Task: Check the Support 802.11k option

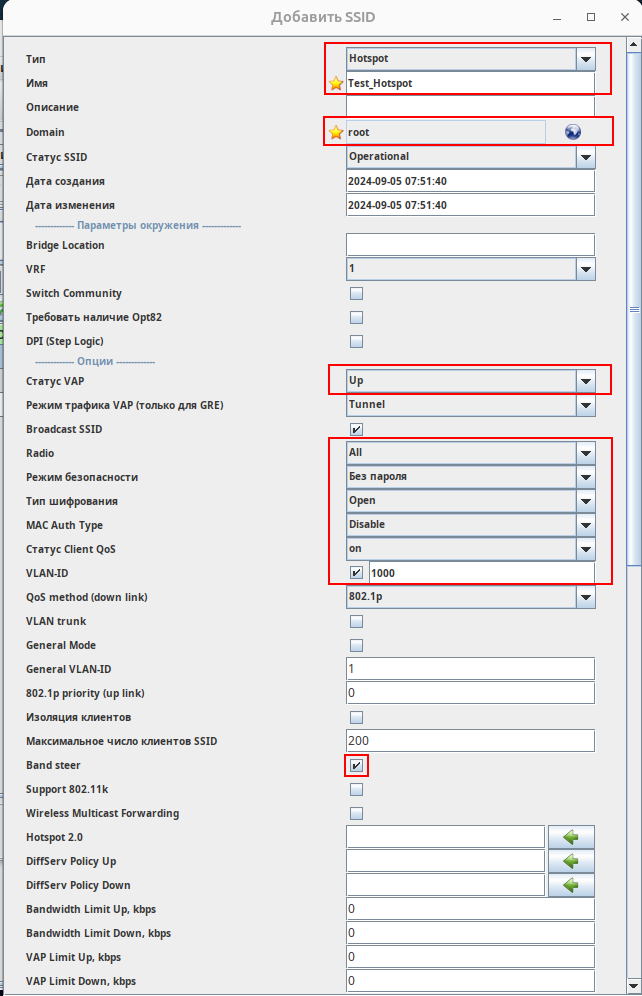Action: 356,790
